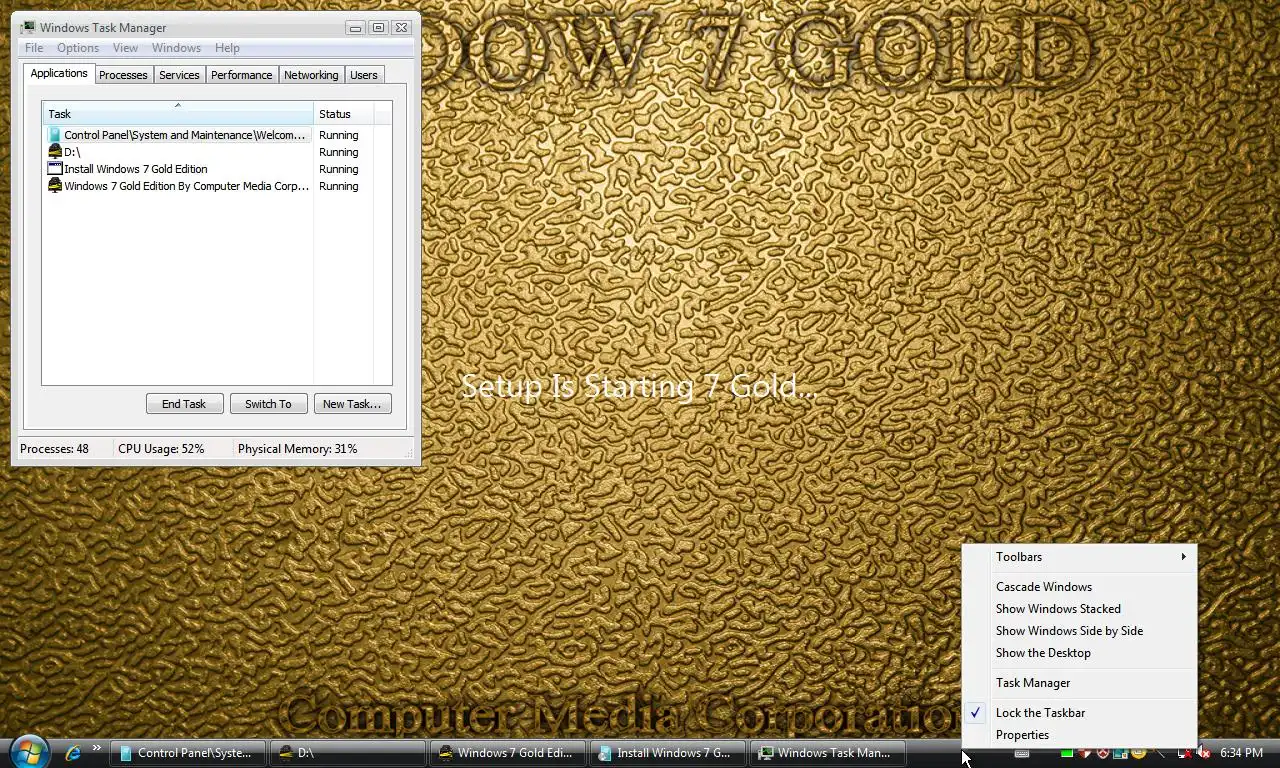Viewport: 1280px width, 768px height.
Task: Click the green rectangle tray icon
Action: click(1067, 754)
